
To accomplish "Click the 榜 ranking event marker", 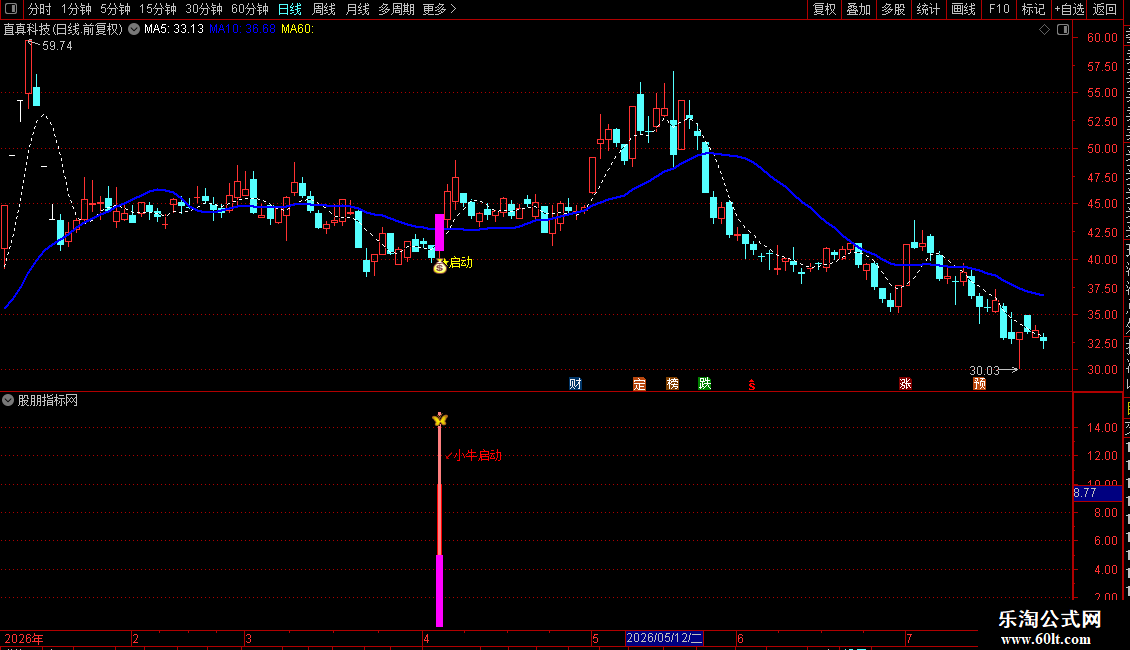I will coord(672,383).
